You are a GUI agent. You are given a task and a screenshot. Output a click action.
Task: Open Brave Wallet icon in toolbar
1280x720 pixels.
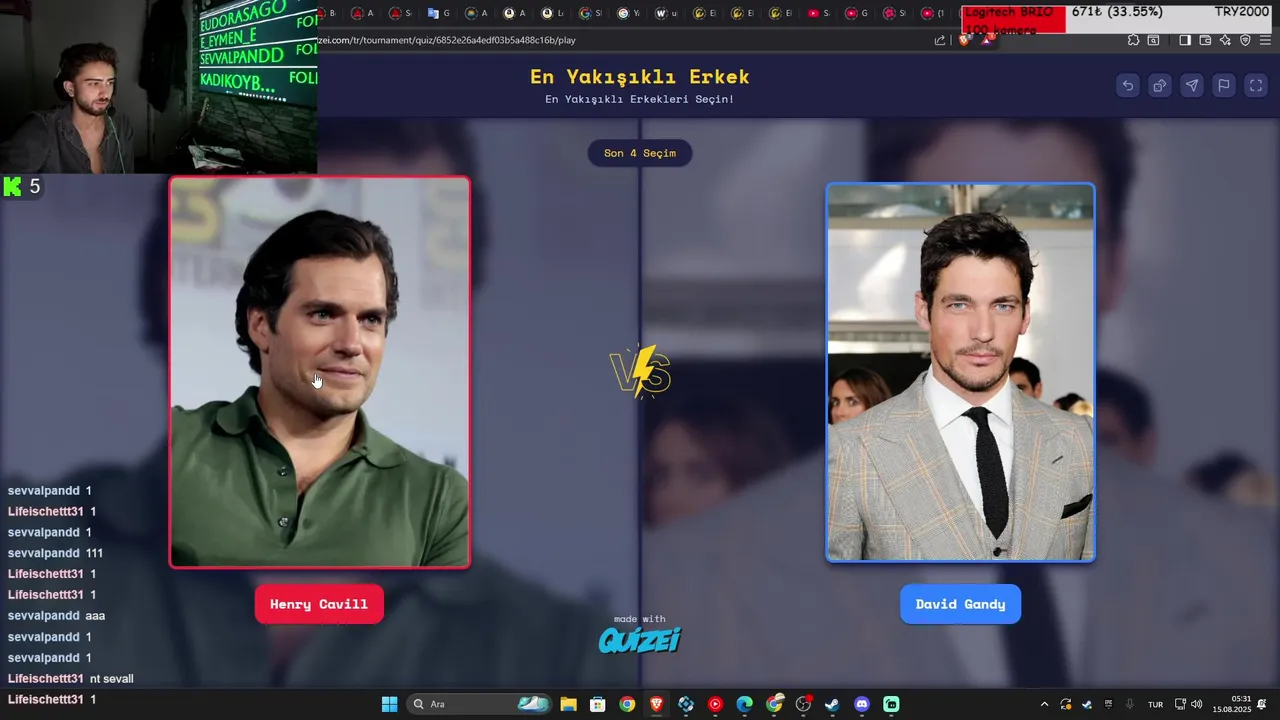point(1205,40)
